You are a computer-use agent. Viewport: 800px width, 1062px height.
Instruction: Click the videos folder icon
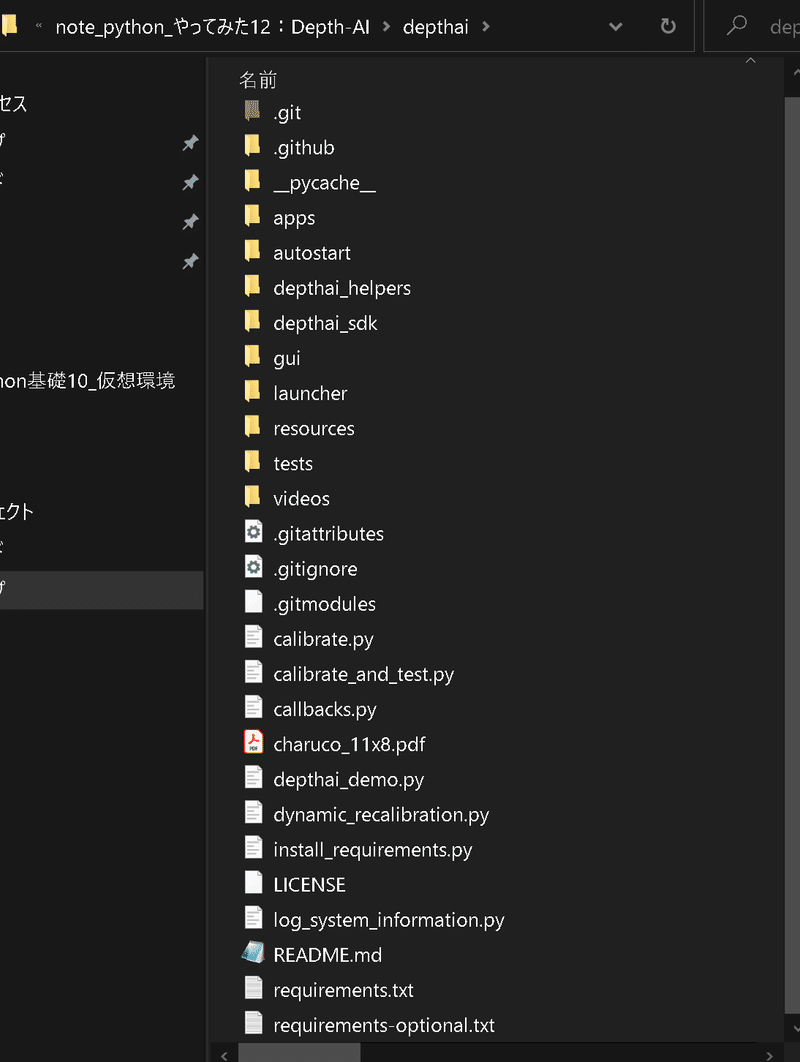point(253,497)
